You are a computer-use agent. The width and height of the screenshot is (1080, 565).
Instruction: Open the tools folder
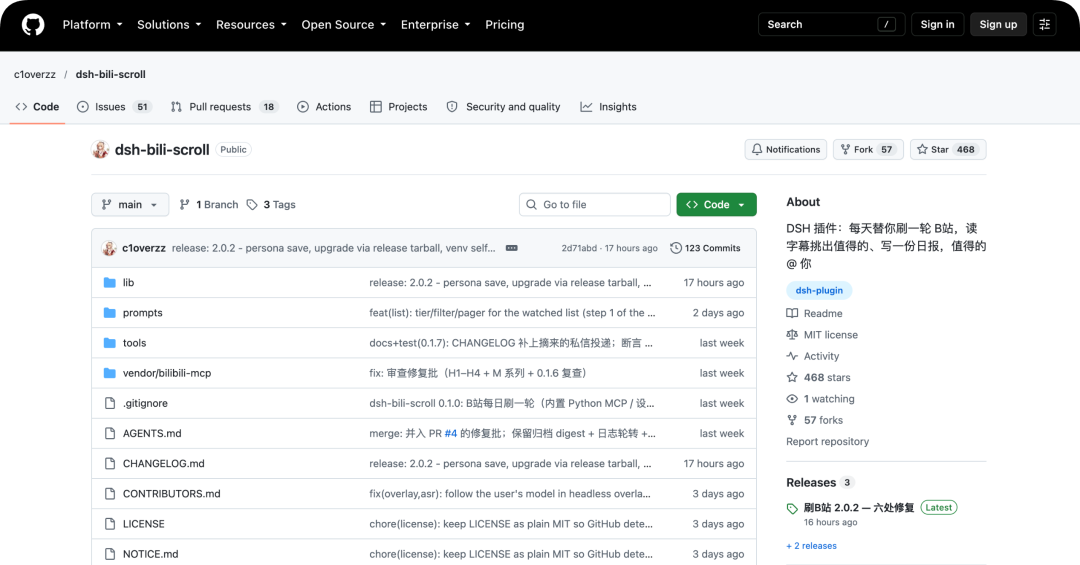[134, 343]
